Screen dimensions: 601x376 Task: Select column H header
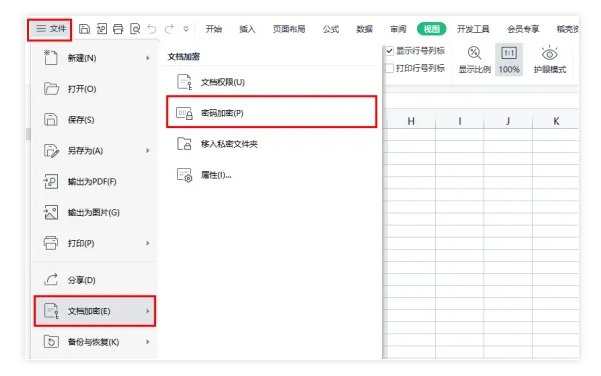click(411, 122)
